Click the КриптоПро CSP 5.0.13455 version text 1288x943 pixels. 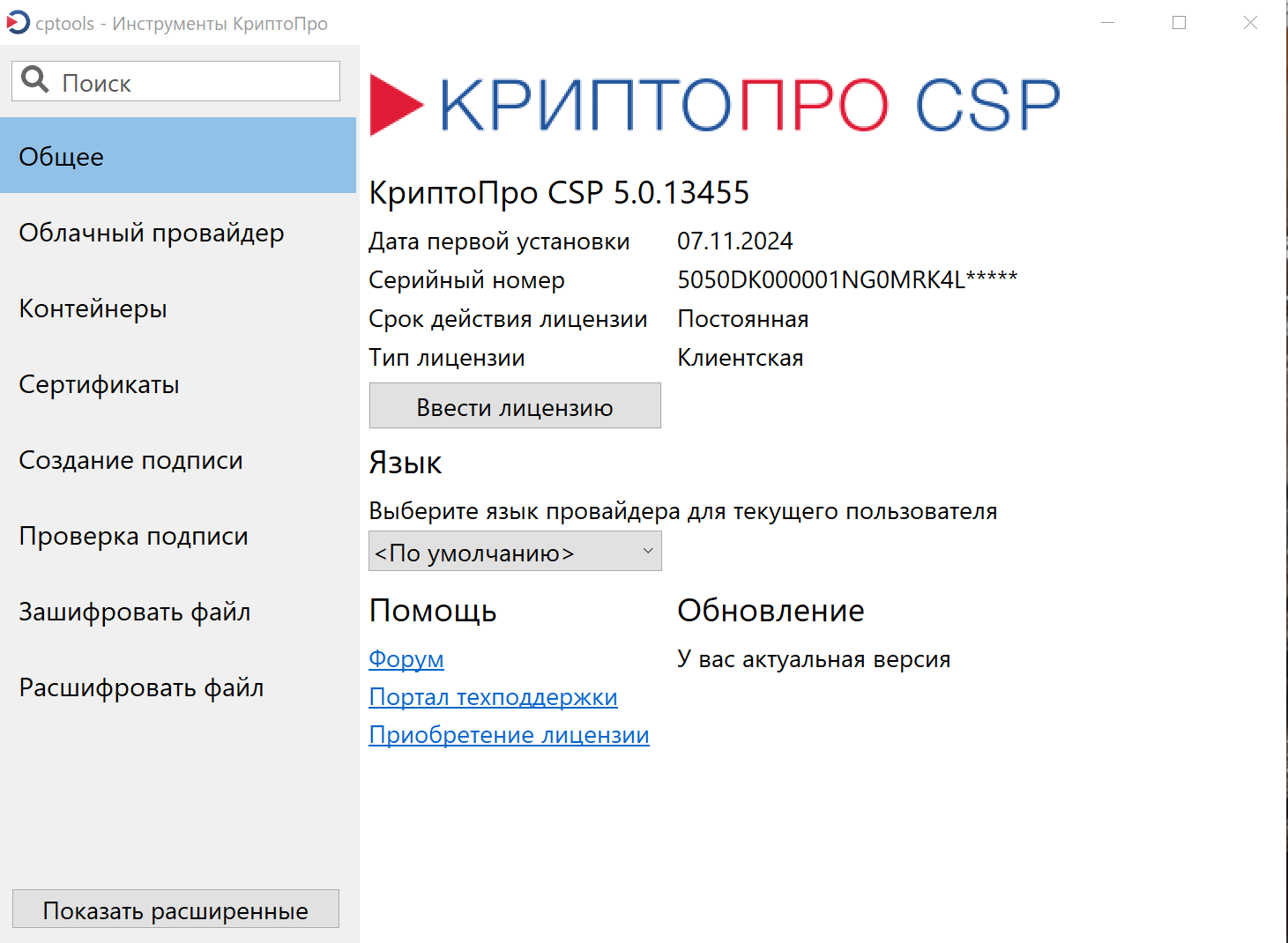559,192
